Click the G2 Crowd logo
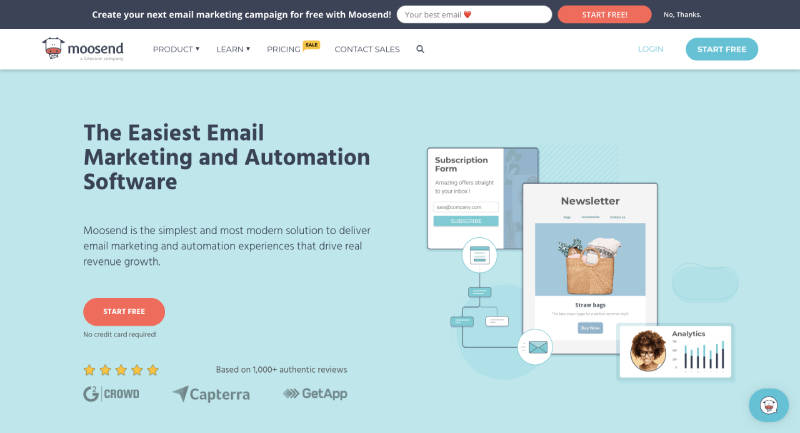This screenshot has width=800, height=433. [111, 394]
